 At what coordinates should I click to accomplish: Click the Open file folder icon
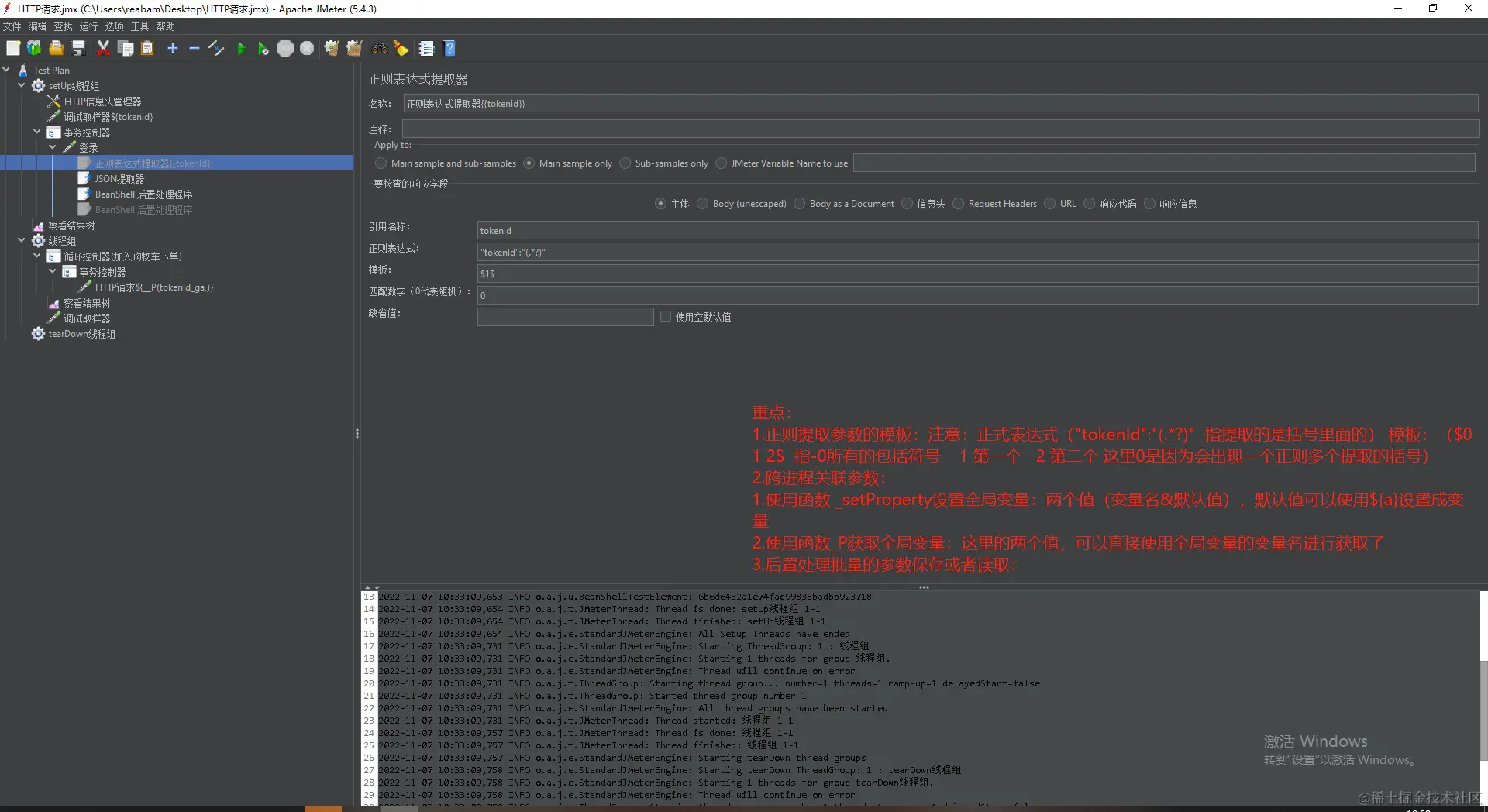[56, 48]
